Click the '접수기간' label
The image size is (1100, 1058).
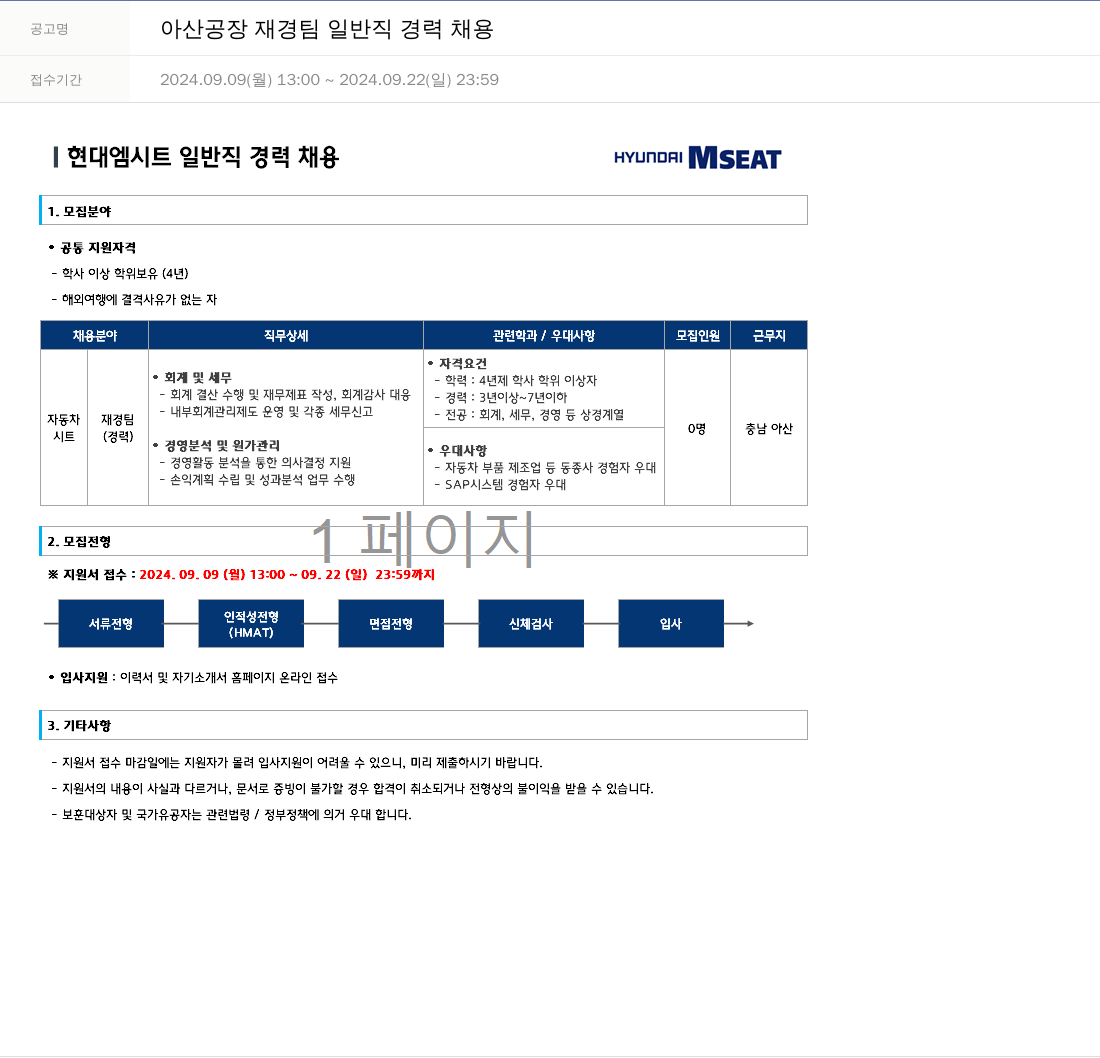(x=56, y=80)
